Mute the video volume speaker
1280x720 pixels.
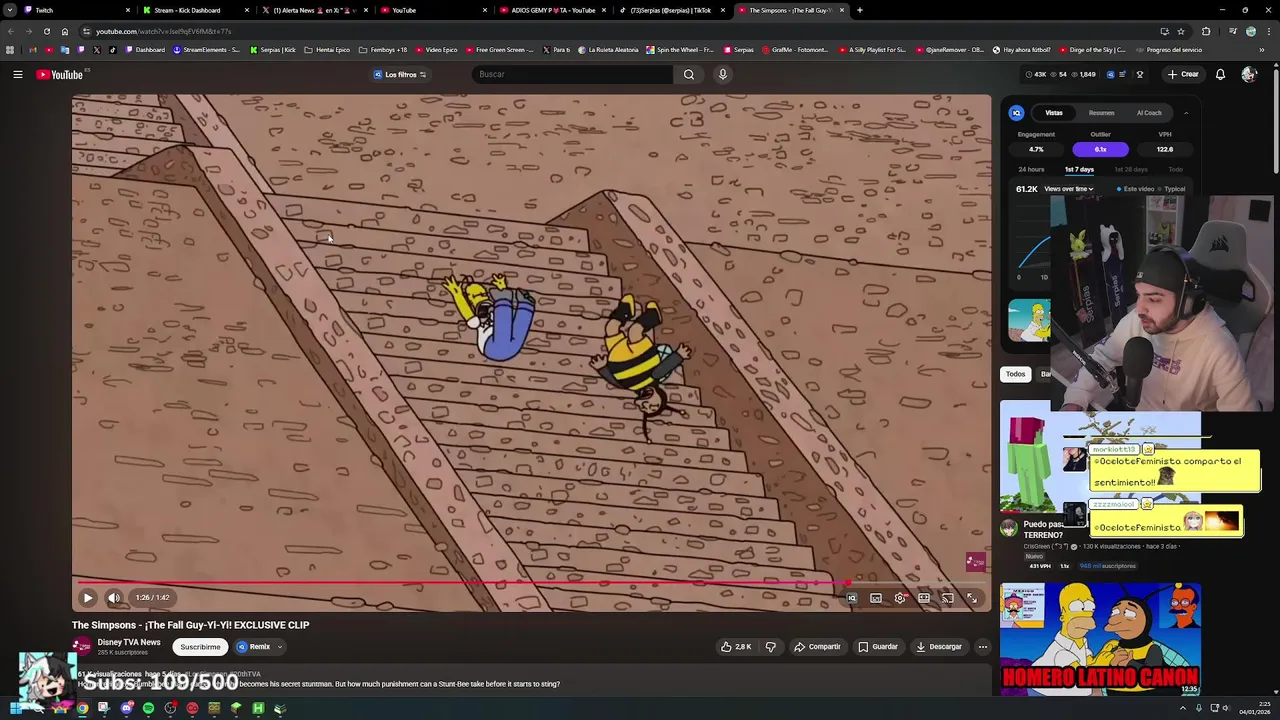tap(114, 598)
